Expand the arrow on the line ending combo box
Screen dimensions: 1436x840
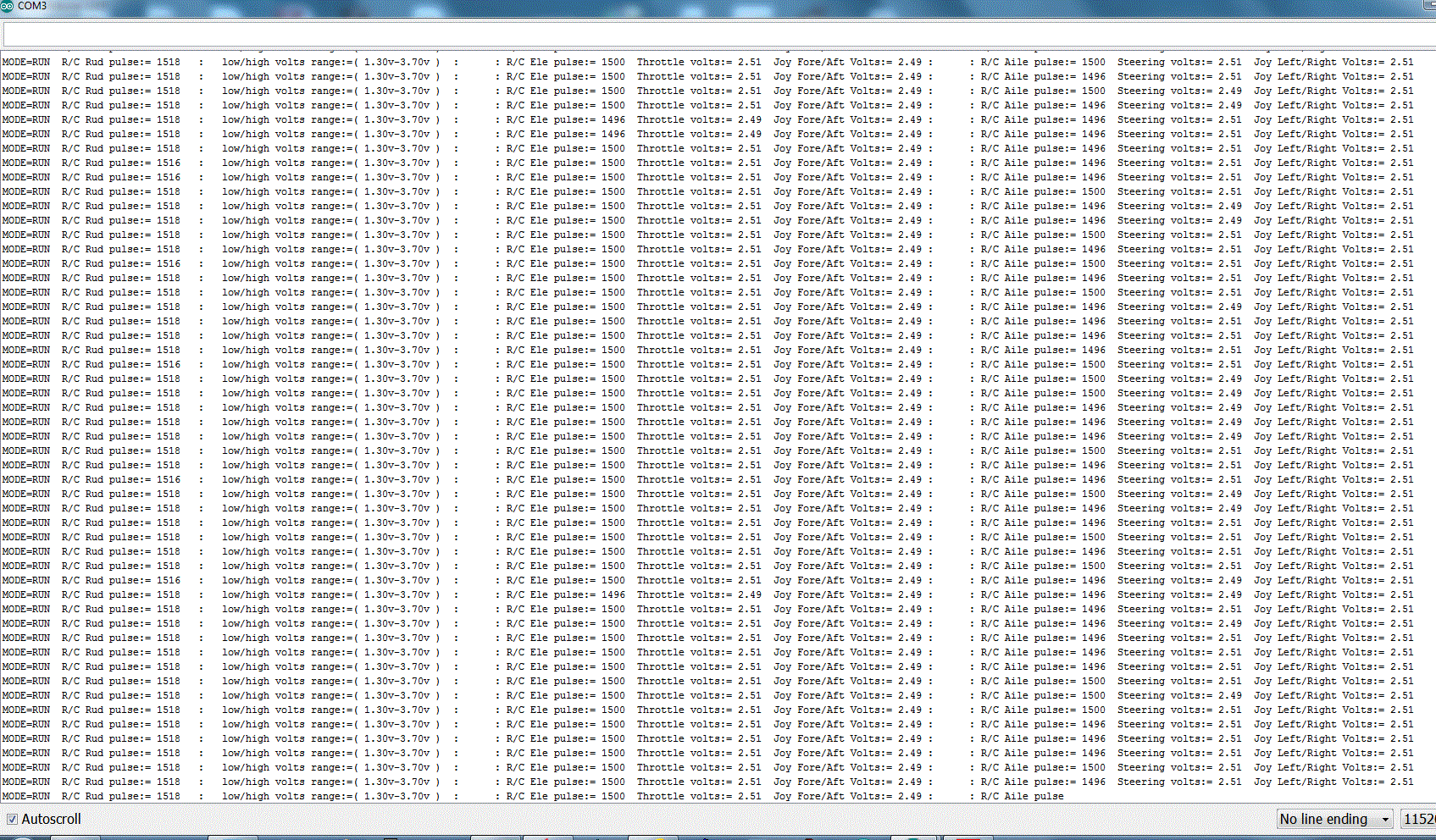pyautogui.click(x=1386, y=819)
